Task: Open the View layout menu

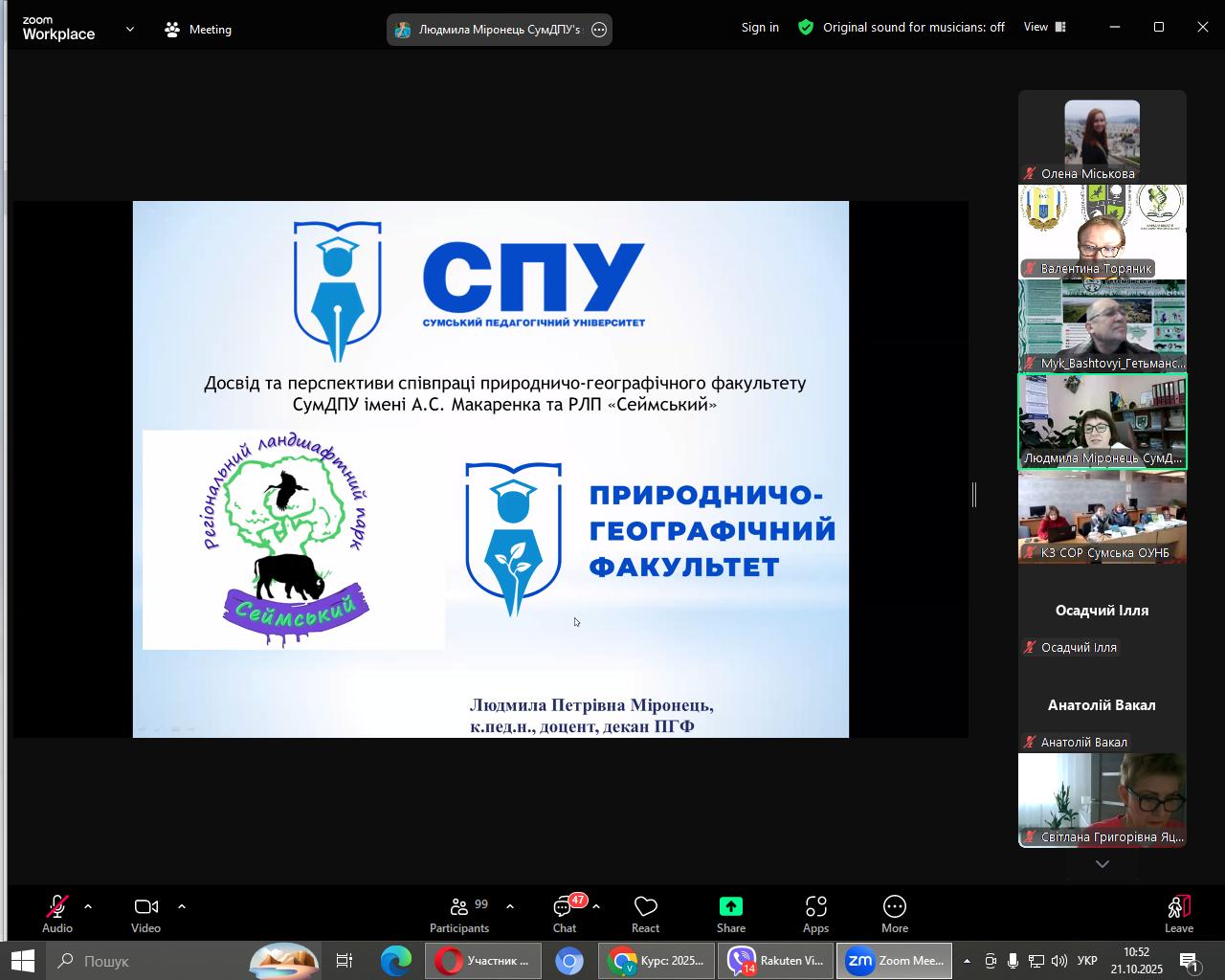Action: tap(1044, 28)
